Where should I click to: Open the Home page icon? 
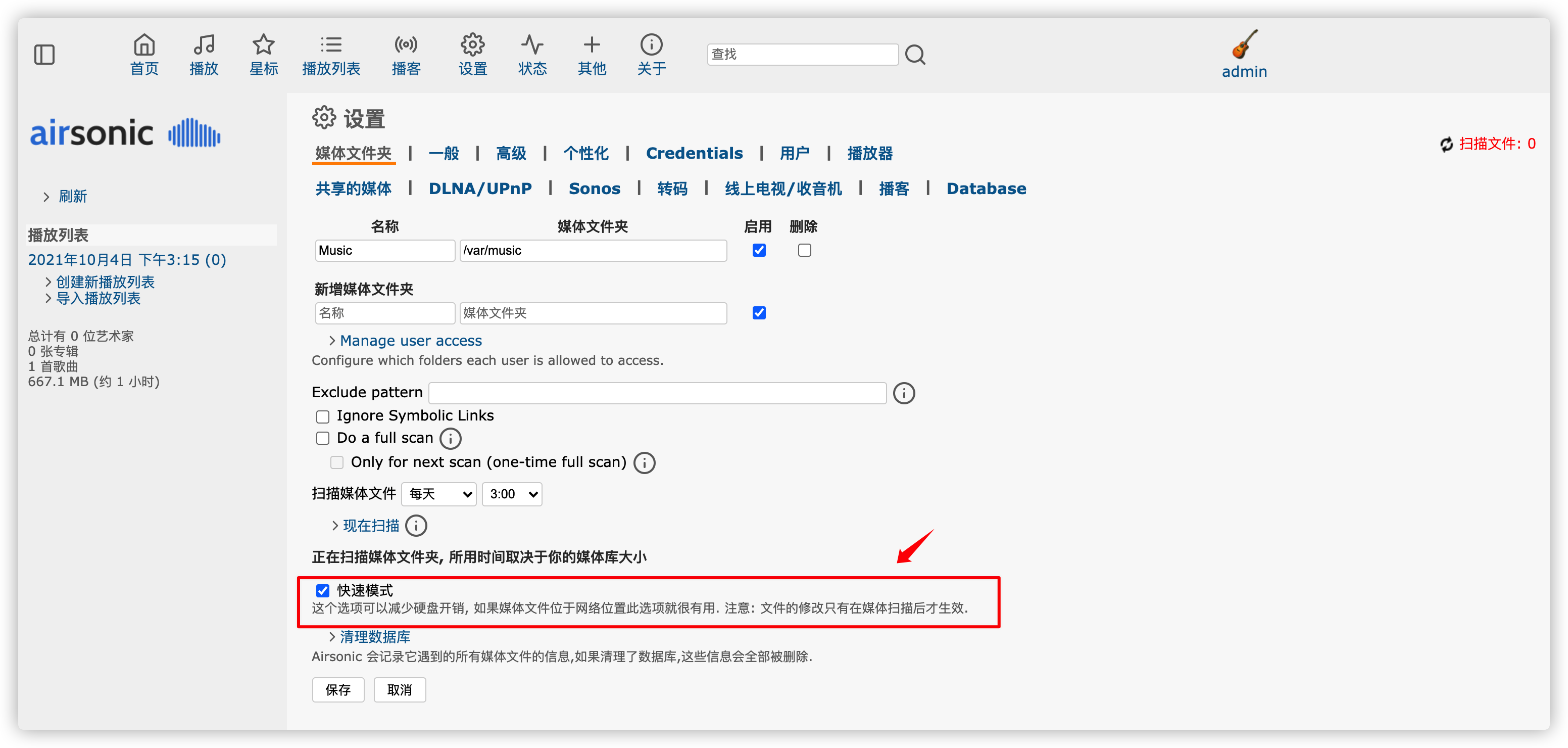(144, 44)
